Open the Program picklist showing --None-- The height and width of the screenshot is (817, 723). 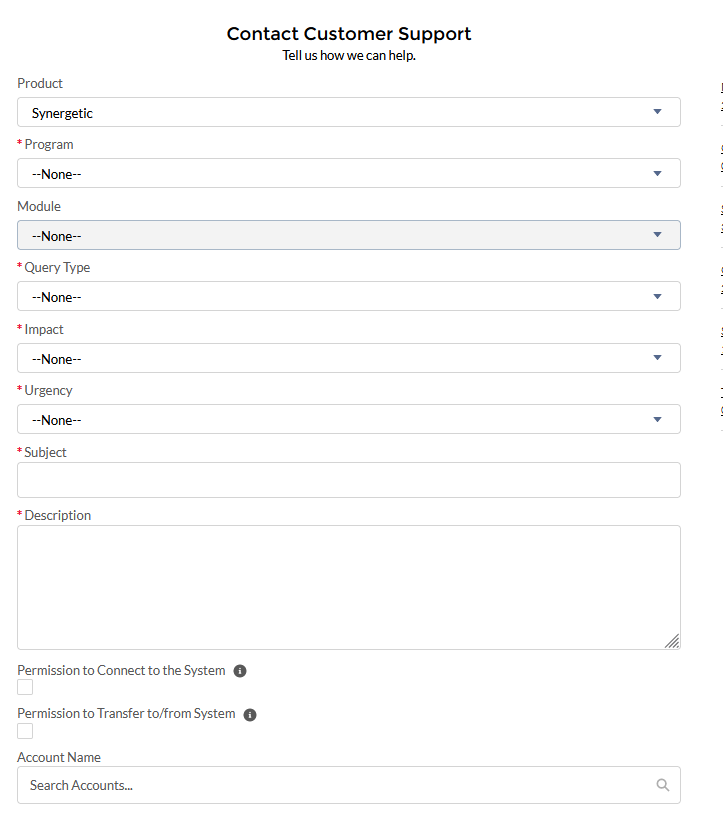348,173
